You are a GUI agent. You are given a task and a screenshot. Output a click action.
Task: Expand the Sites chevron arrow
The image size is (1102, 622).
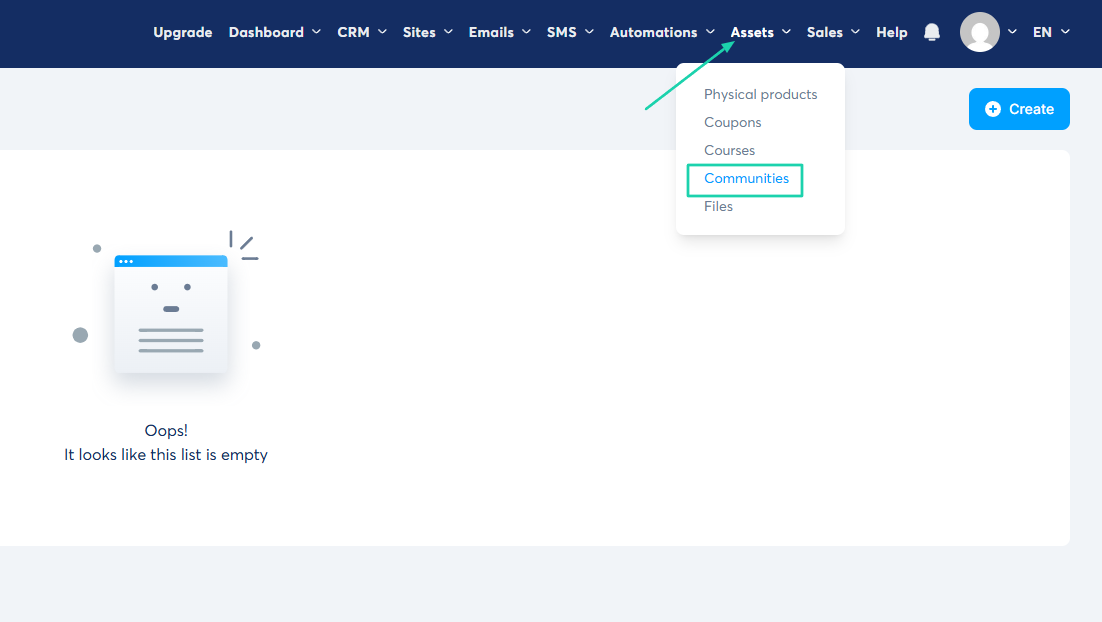[448, 32]
